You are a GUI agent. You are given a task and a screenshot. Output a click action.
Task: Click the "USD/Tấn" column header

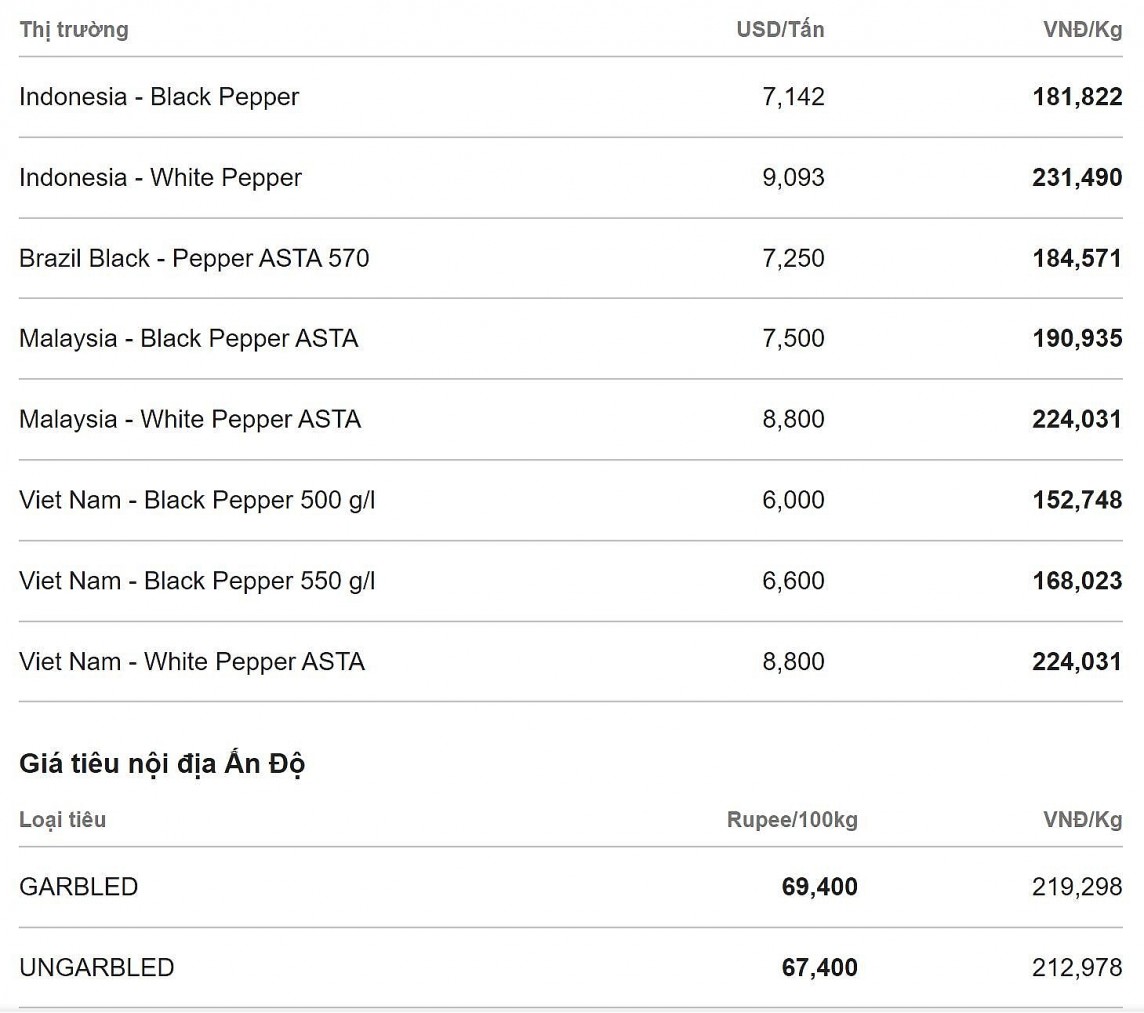780,30
